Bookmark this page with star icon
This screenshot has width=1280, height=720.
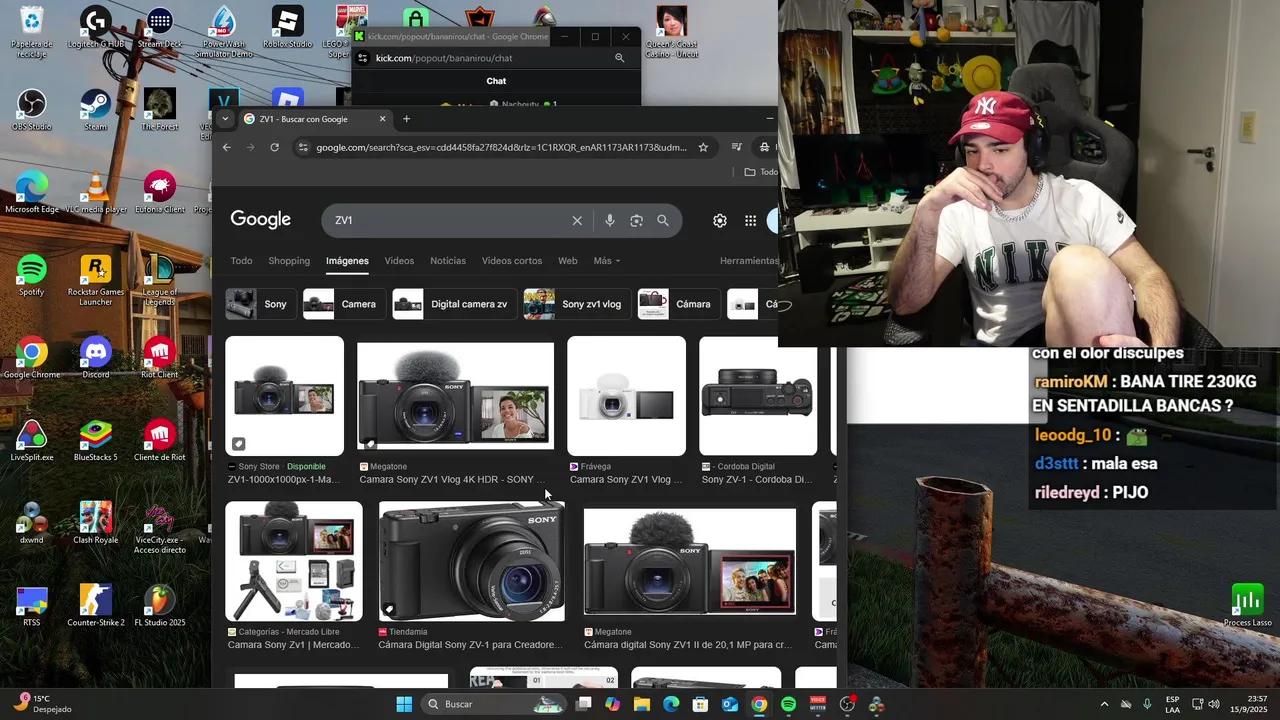703,147
